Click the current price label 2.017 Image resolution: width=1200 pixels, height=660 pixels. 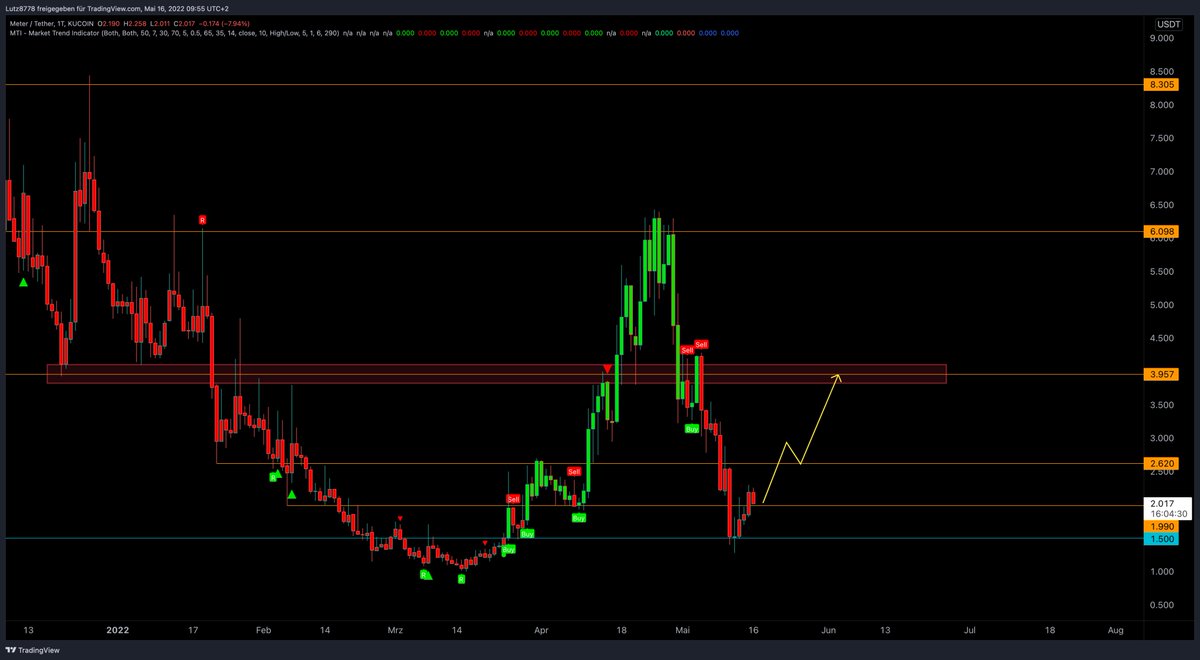(1164, 503)
